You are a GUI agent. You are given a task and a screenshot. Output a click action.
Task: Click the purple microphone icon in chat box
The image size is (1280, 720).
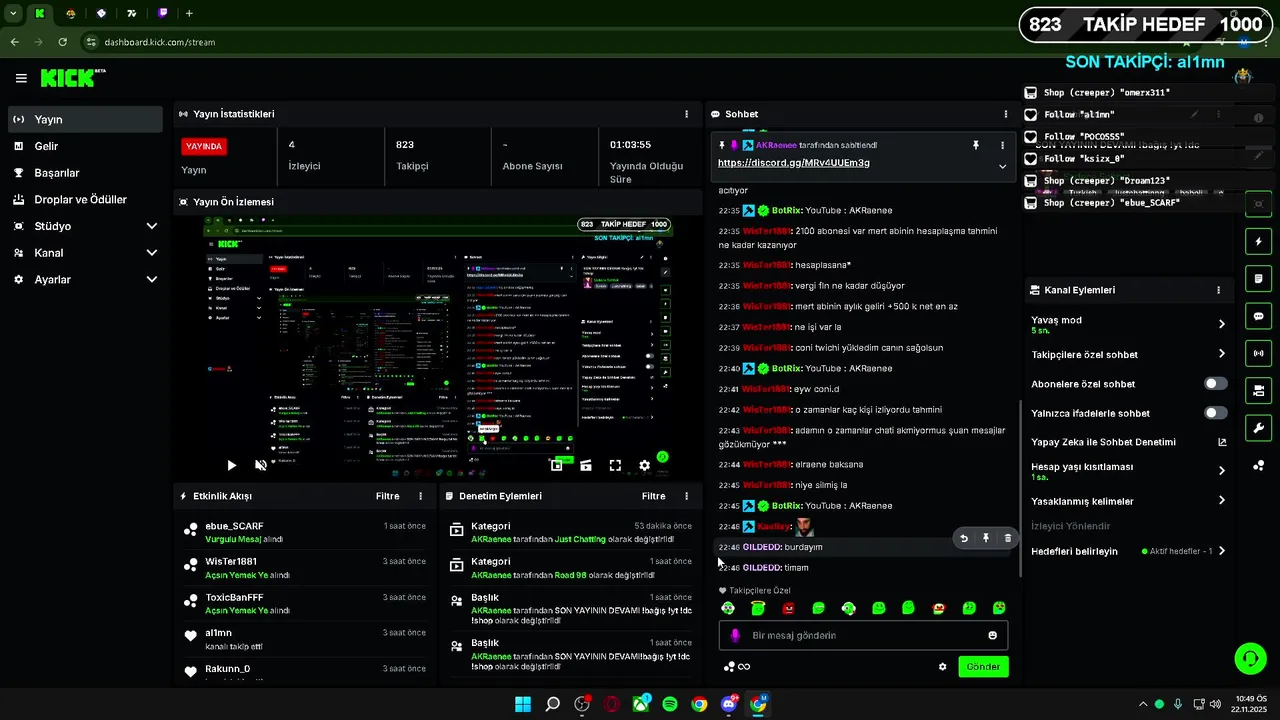pyautogui.click(x=735, y=635)
